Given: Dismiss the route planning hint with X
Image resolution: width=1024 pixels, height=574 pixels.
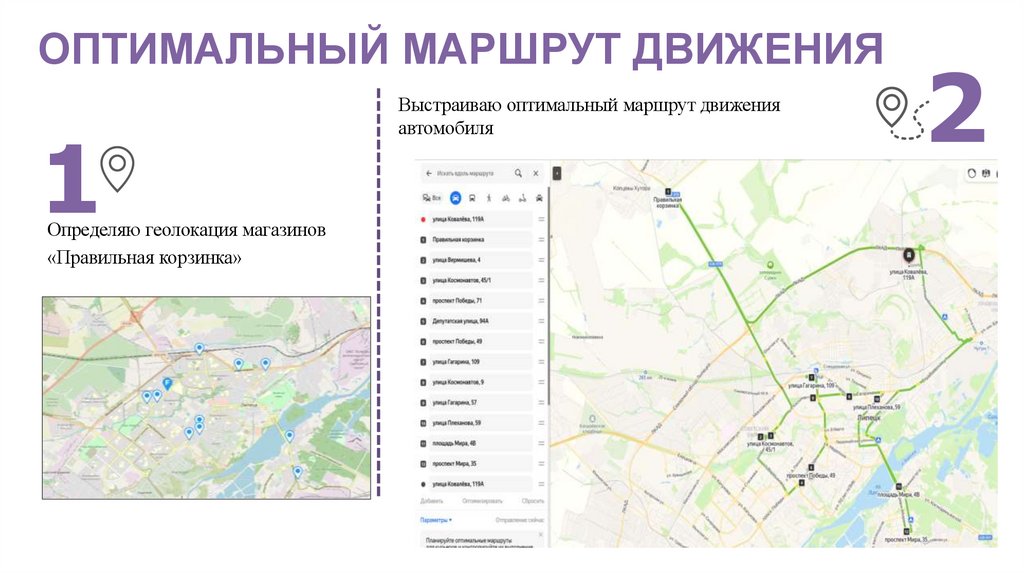Looking at the screenshot, I should point(540,535).
